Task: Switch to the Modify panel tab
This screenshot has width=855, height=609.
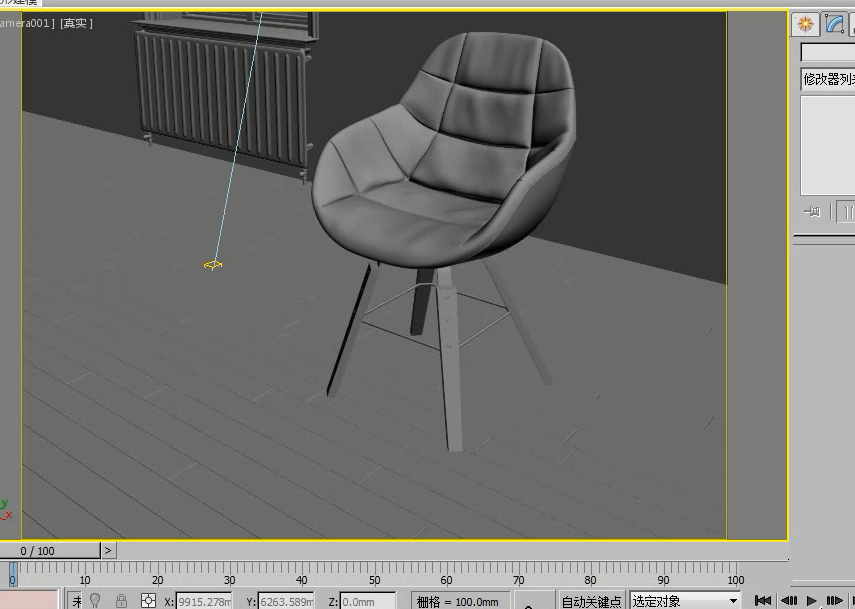Action: point(834,24)
